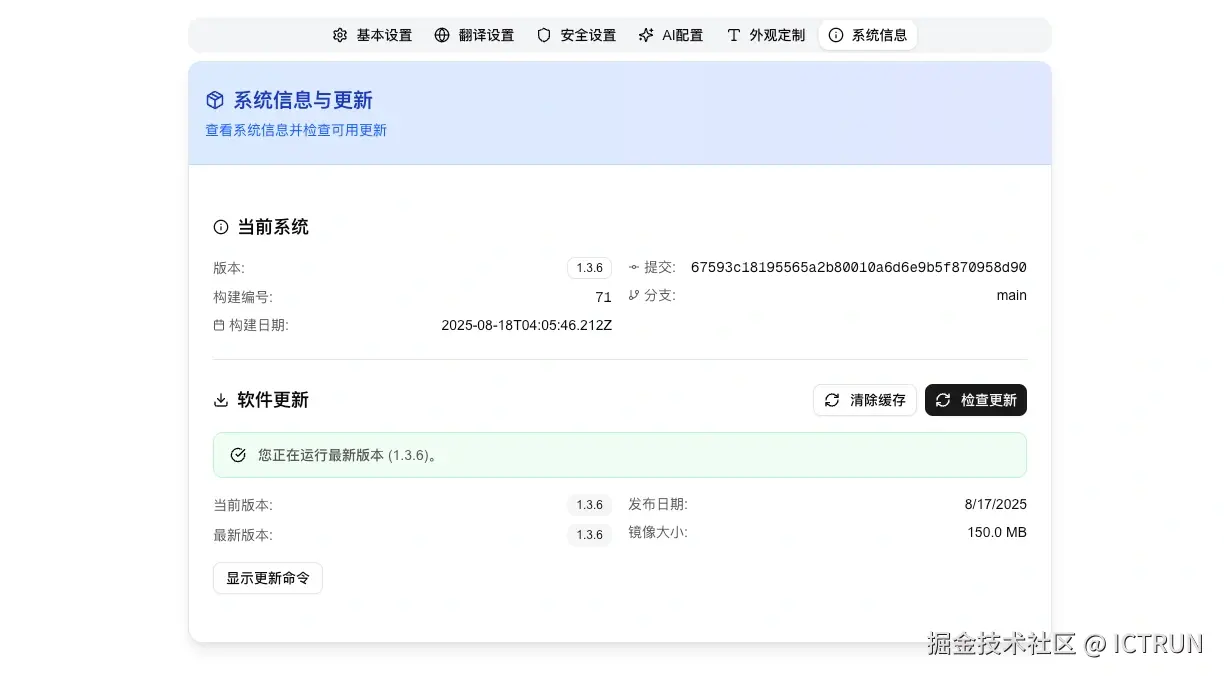The width and height of the screenshot is (1224, 678).
Task: Click the checkmark icon in the latest-version notice
Action: click(238, 455)
